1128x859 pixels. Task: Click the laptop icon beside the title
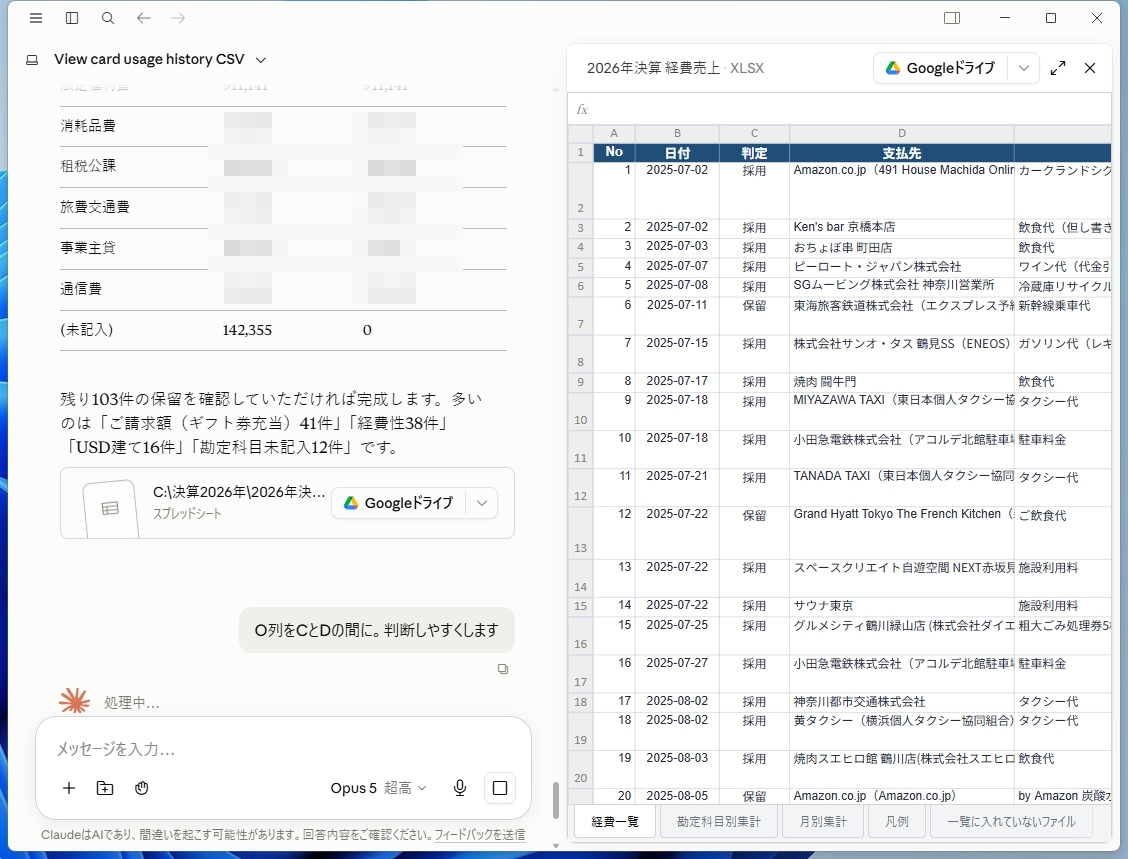[32, 60]
